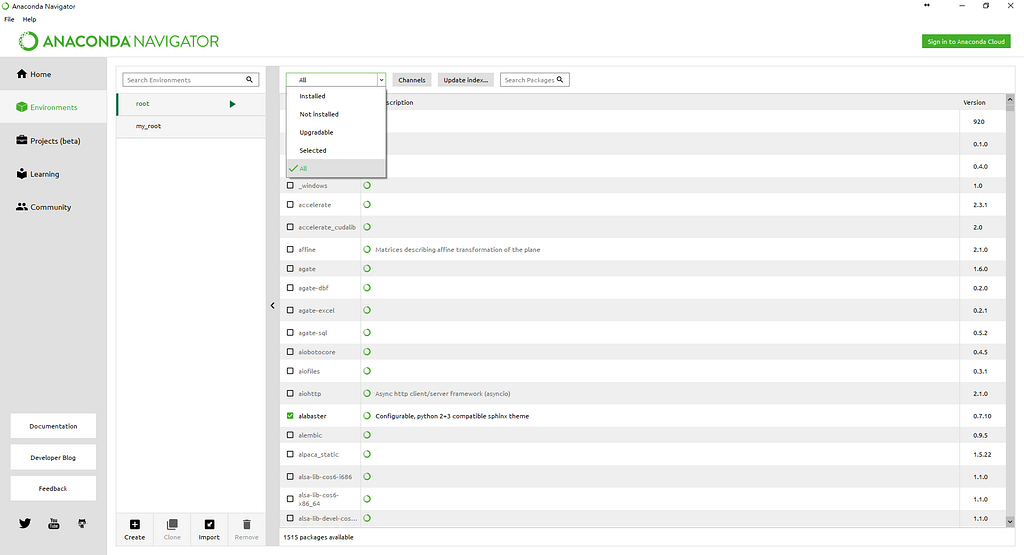Check the alpaca_static package checkbox
Screen dimensions: 1024x555
pos(290,454)
